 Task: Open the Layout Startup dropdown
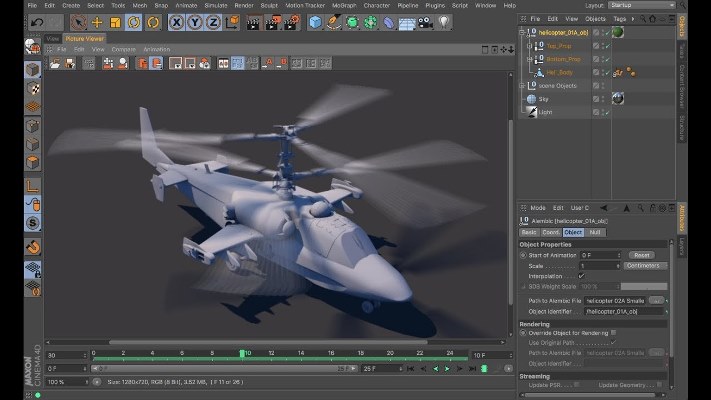click(641, 5)
